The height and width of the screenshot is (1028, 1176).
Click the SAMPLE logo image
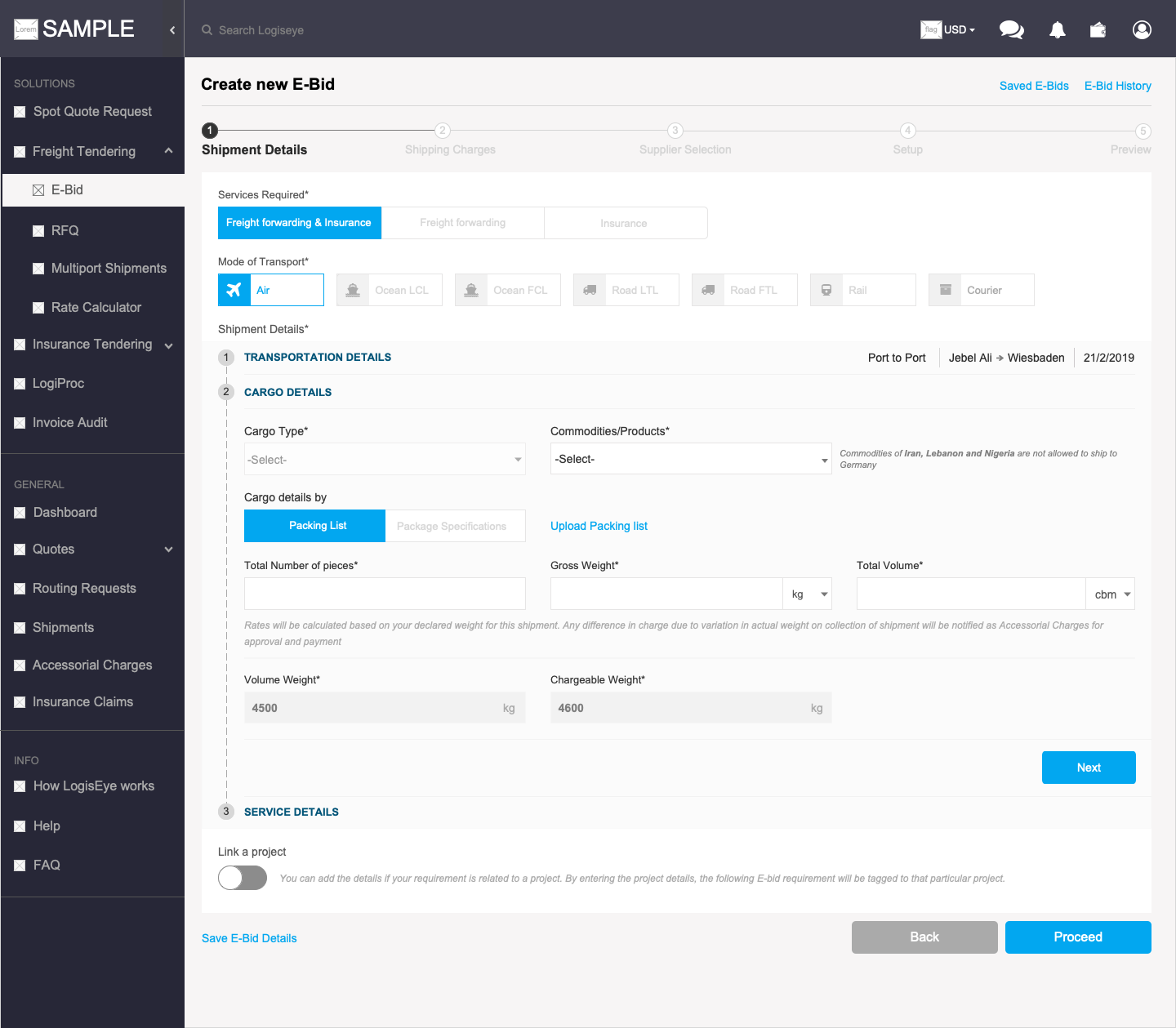(x=26, y=29)
